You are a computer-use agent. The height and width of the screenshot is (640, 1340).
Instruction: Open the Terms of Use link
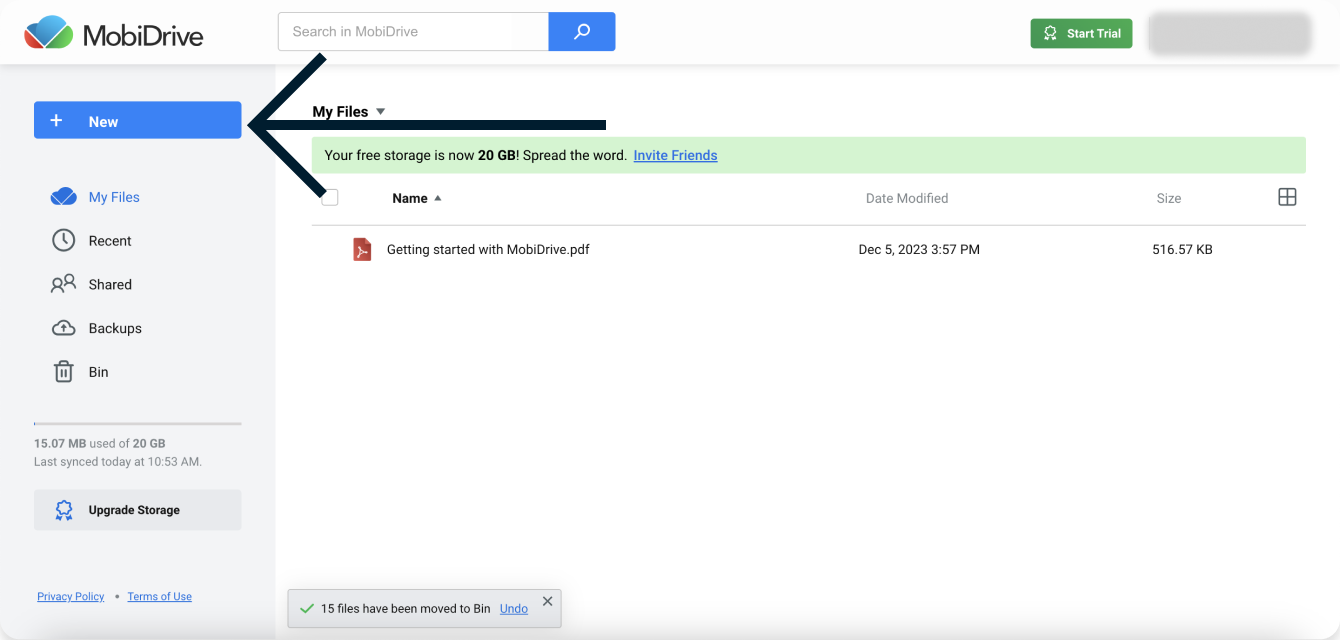tap(160, 597)
